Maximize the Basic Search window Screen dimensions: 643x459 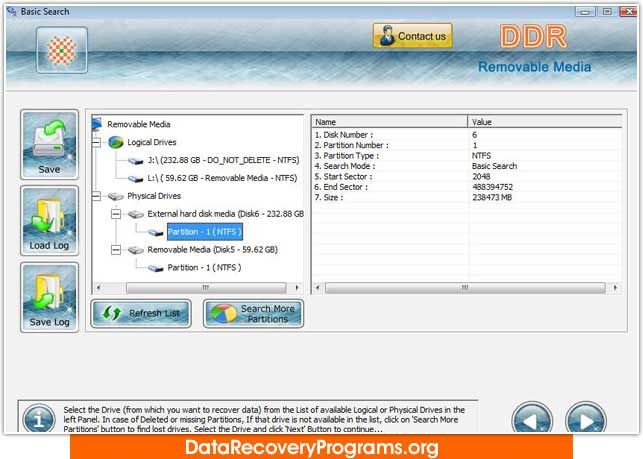click(607, 12)
